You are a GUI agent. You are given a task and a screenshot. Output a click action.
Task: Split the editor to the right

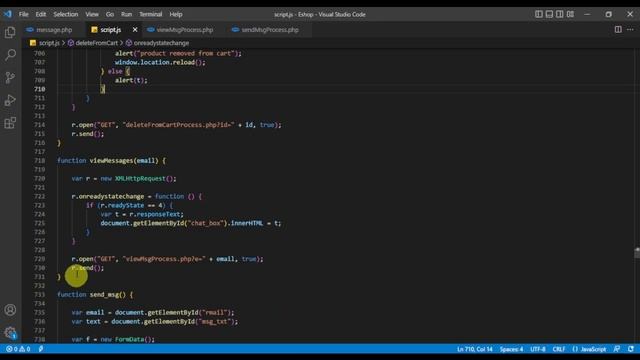click(618, 29)
